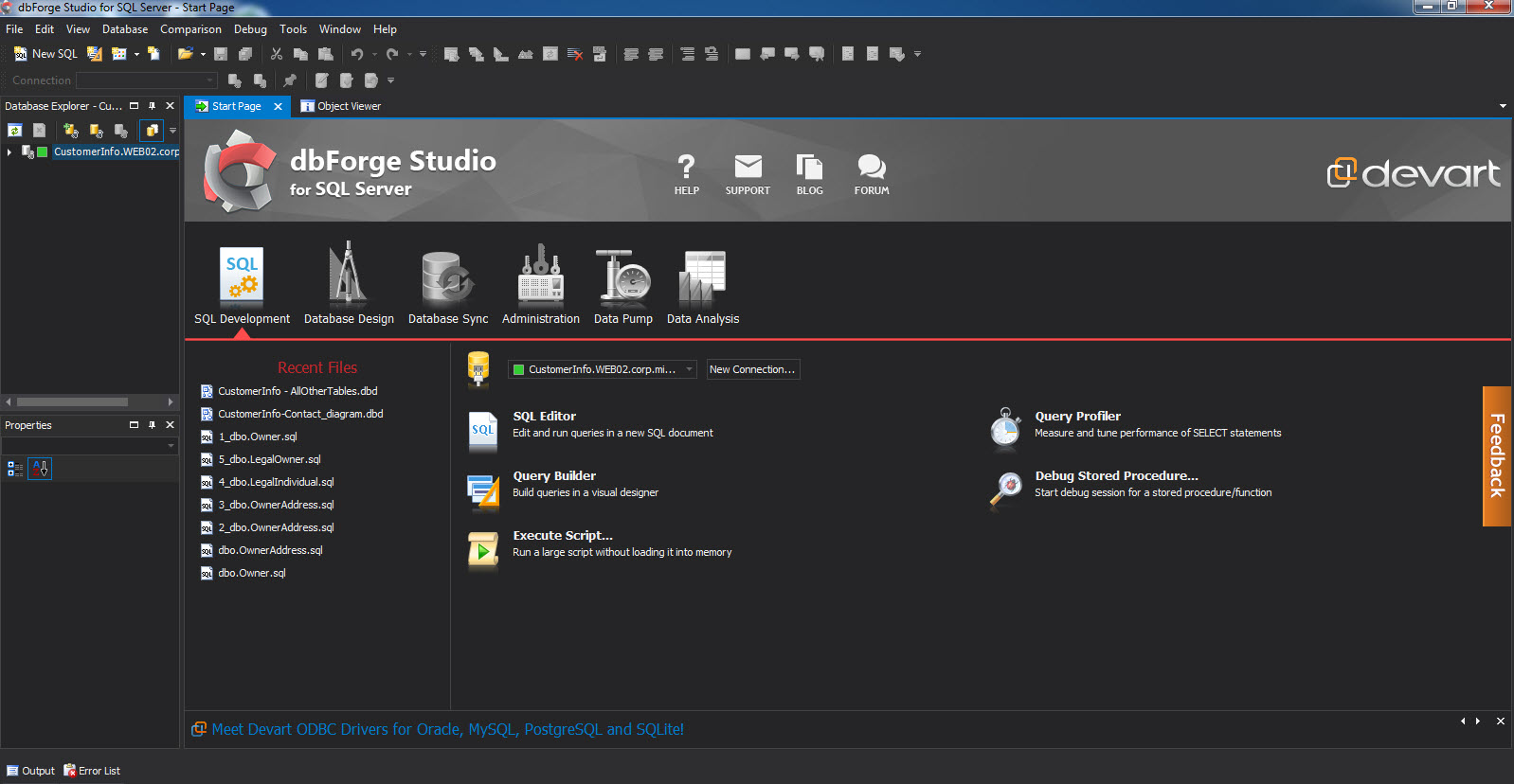Open recent file CustomerInfo-Contact_diagram.dbd
The height and width of the screenshot is (784, 1514).
(300, 414)
